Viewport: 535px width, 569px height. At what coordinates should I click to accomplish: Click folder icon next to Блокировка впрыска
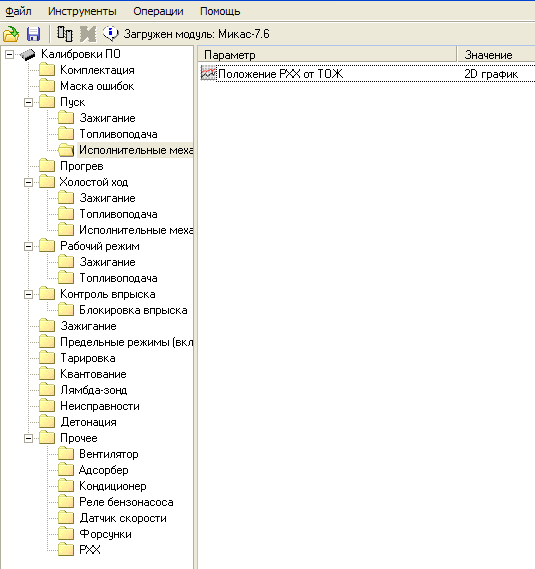click(x=66, y=310)
